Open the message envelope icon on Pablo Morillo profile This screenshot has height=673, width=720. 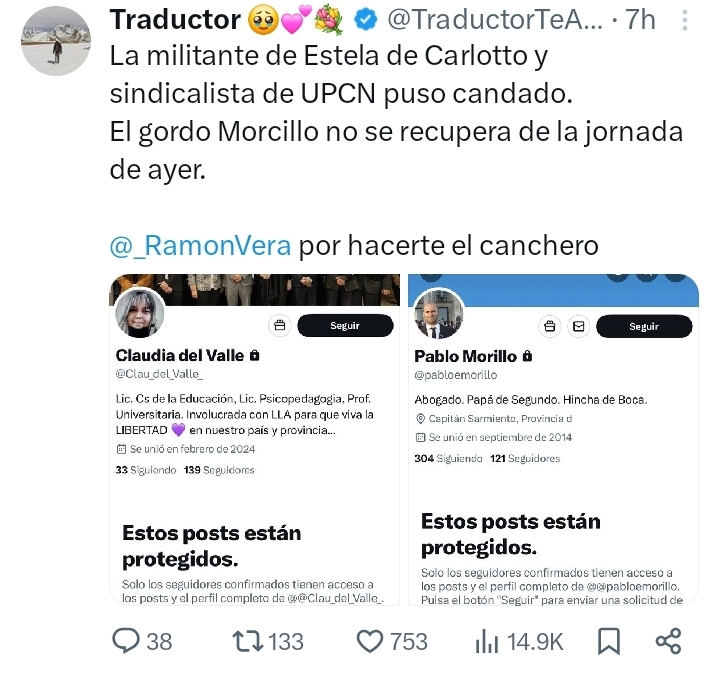579,326
